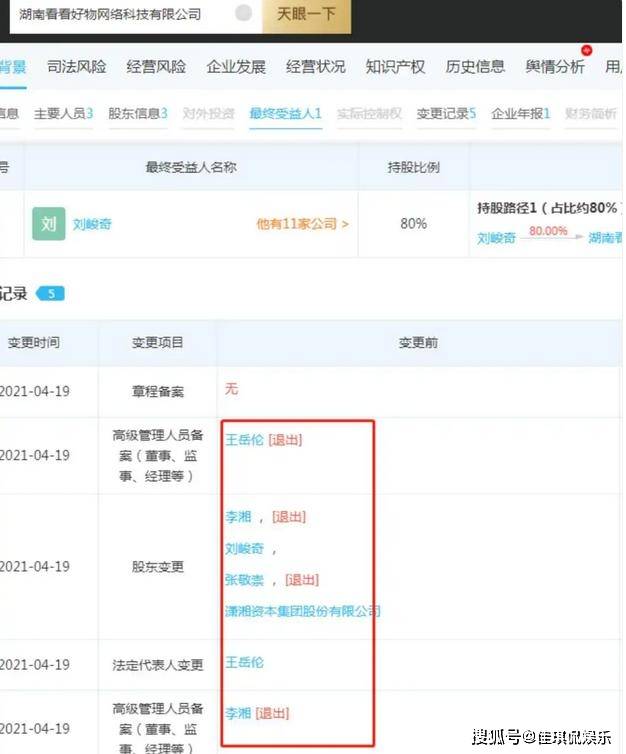626x754 pixels.
Task: Click 变更前 column header
Action: [x=418, y=343]
